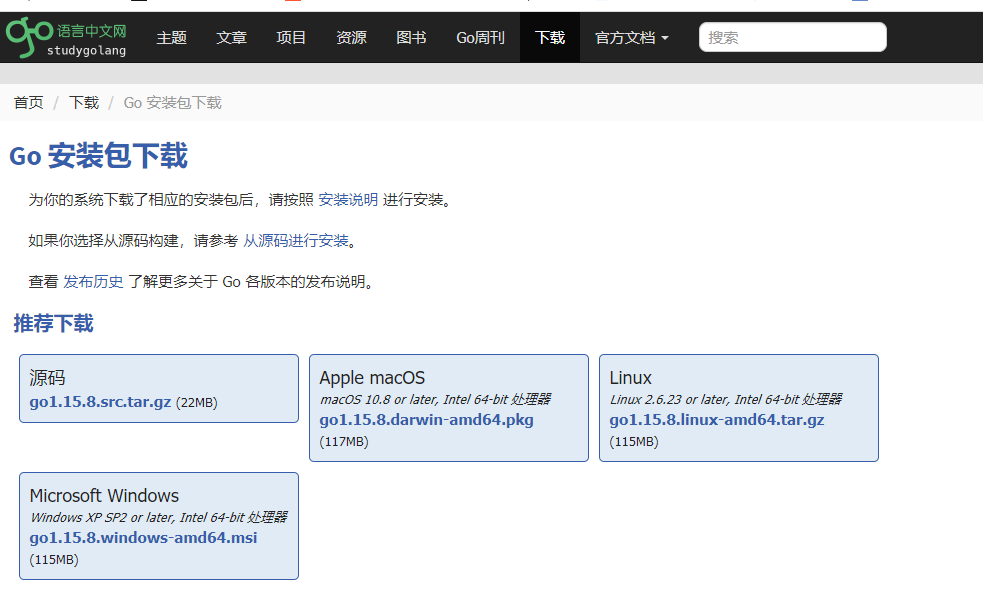The height and width of the screenshot is (597, 983).
Task: Download go1.15.8.linux-amd64.tar.gz
Action: 717,420
